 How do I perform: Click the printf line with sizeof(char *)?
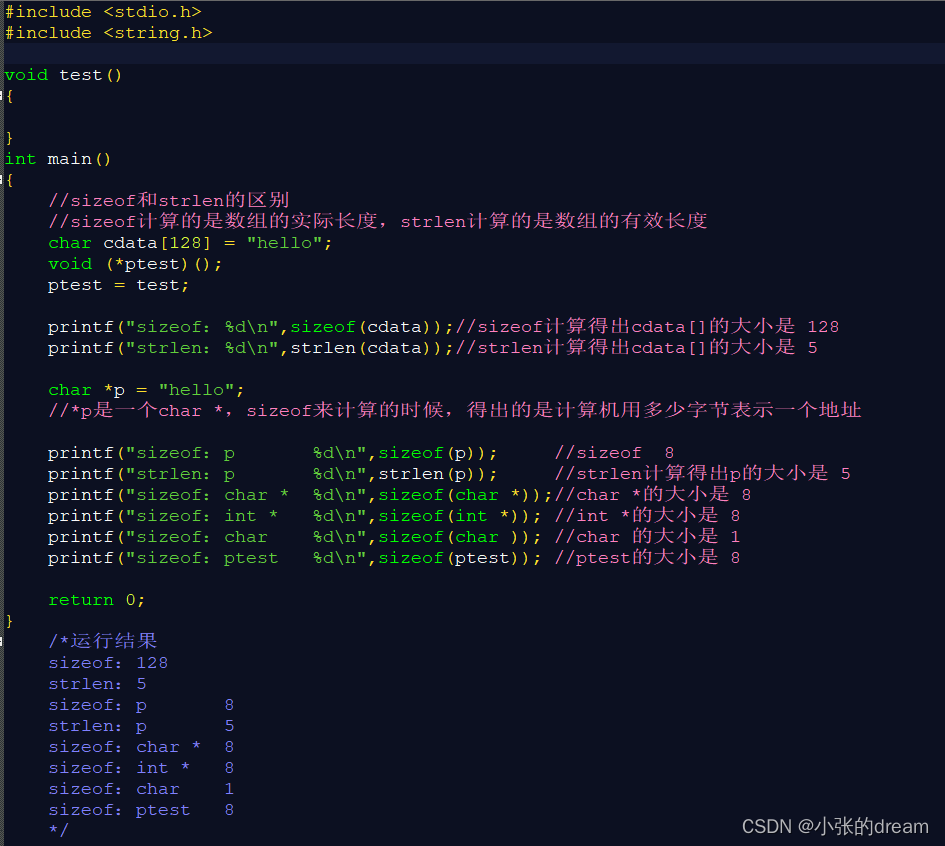(x=400, y=495)
